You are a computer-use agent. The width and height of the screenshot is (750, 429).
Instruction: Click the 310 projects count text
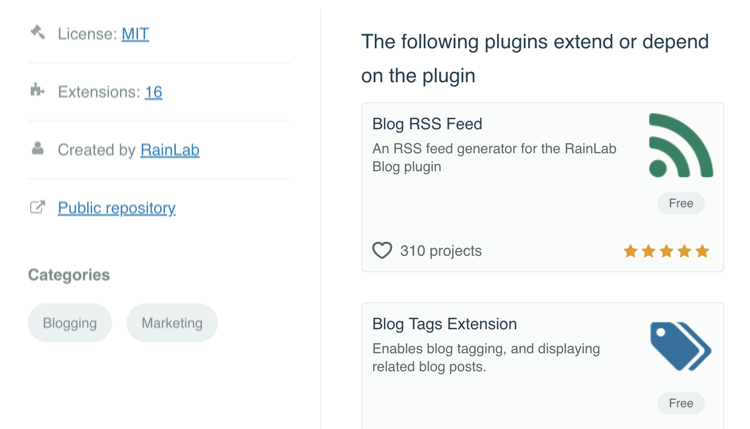(x=441, y=251)
